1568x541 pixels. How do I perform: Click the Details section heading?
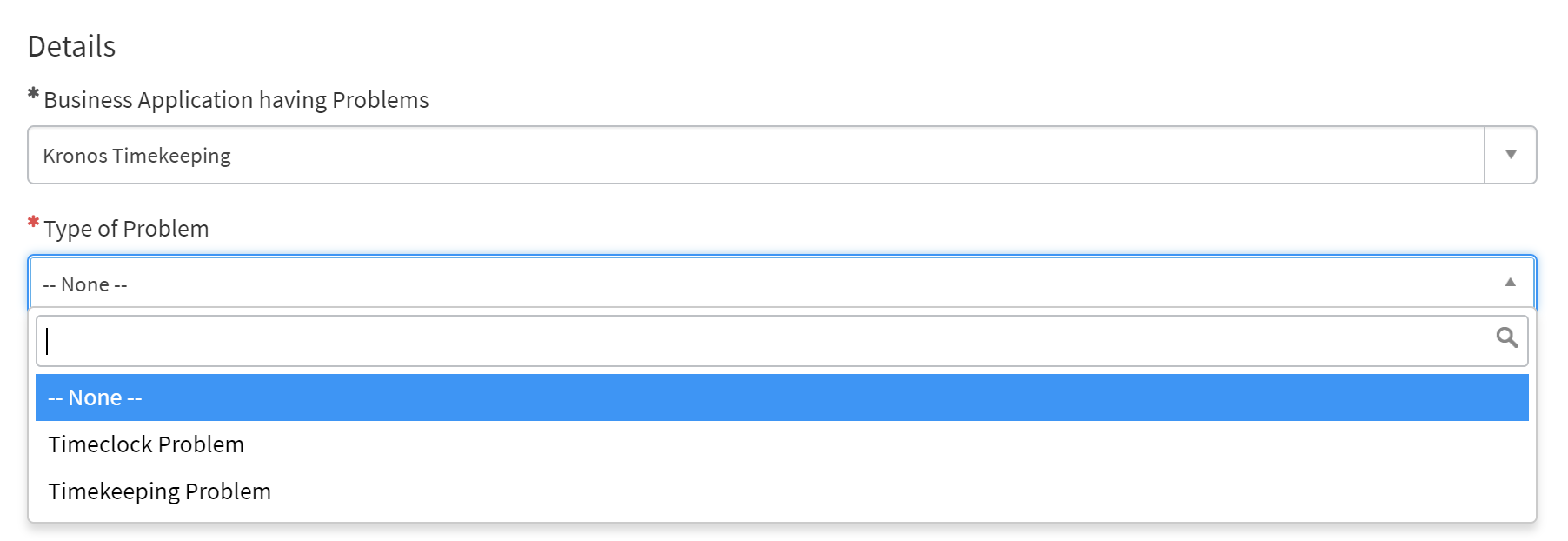pos(71,46)
